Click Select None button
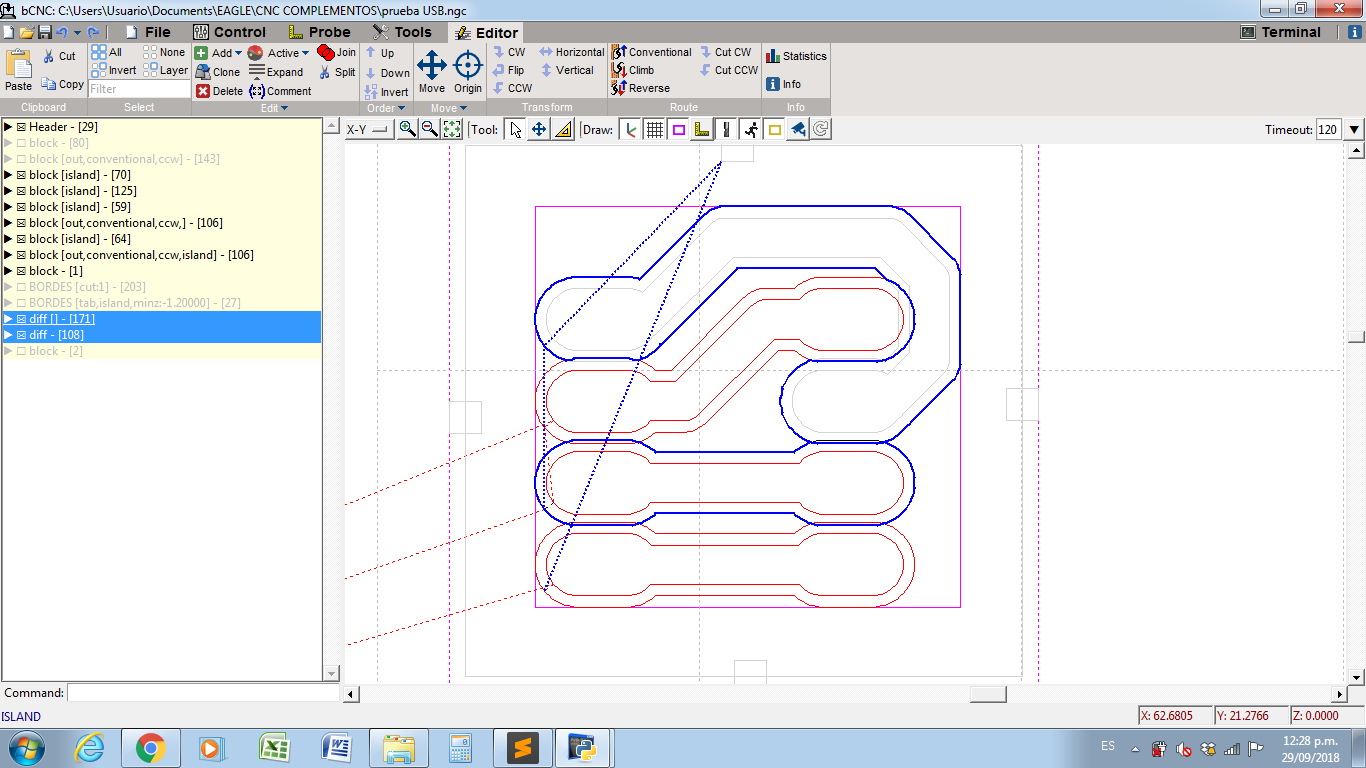1366x768 pixels. click(x=165, y=52)
